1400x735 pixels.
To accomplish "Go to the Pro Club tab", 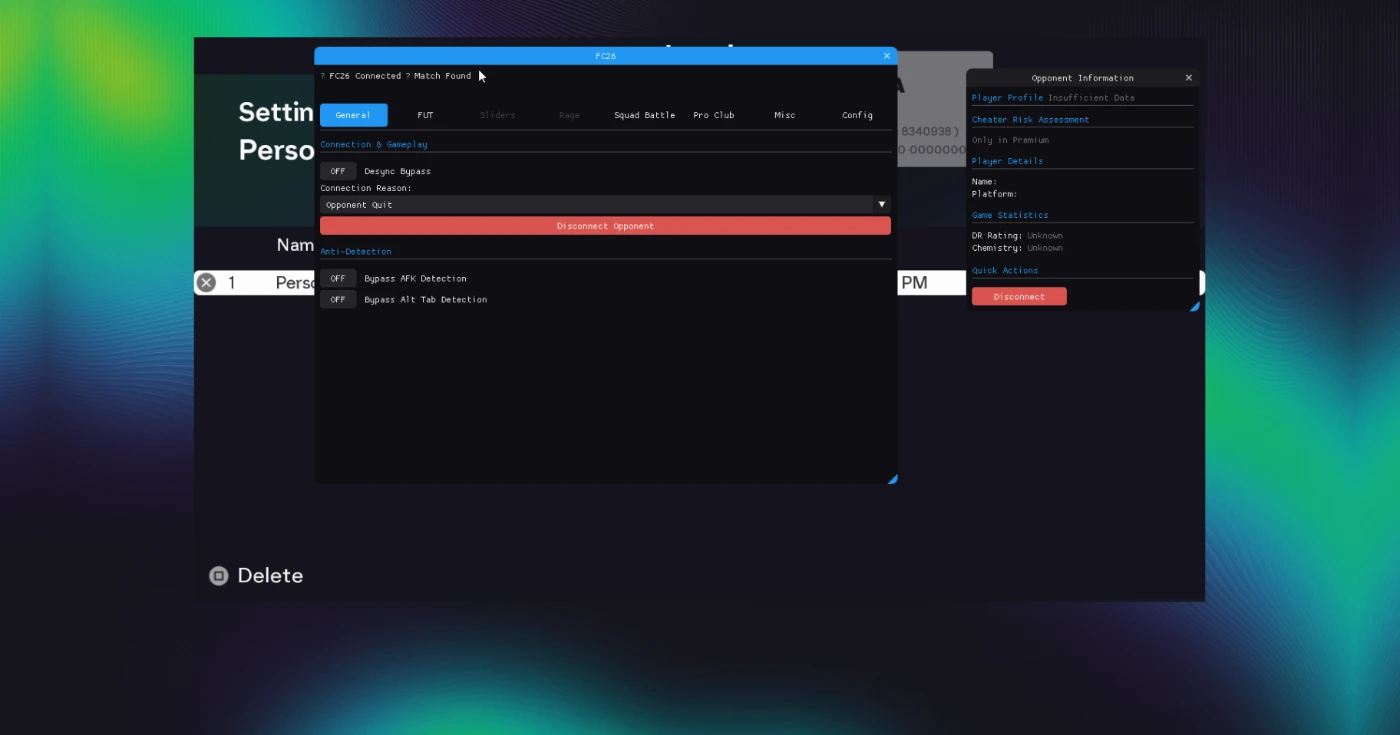I will click(713, 115).
